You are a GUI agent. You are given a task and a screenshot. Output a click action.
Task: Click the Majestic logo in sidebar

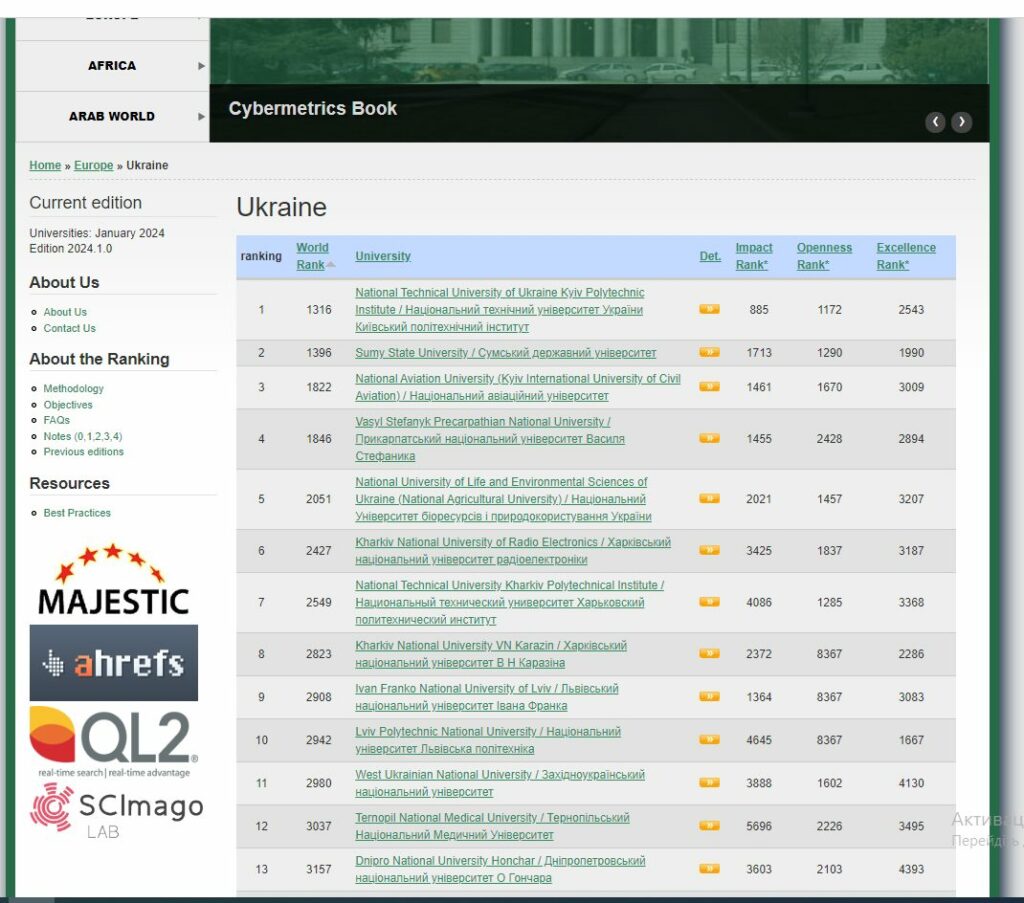coord(113,580)
